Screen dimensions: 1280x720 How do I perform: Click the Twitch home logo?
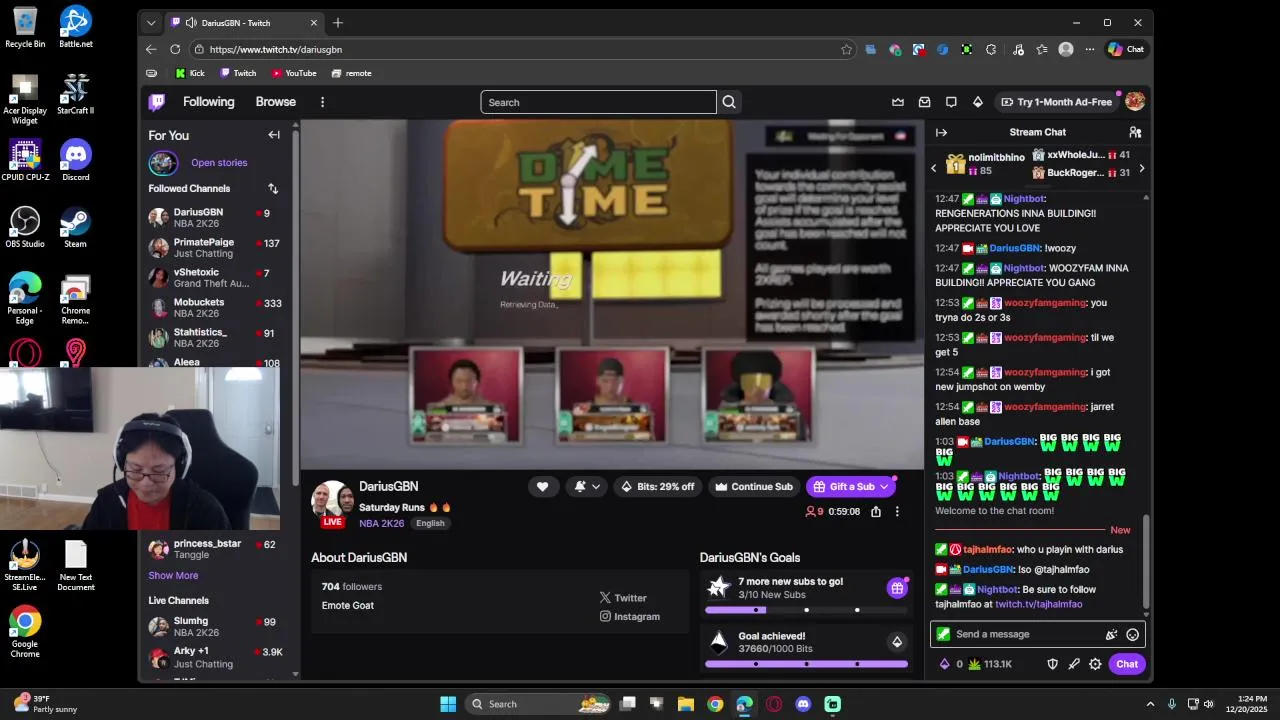[x=157, y=102]
